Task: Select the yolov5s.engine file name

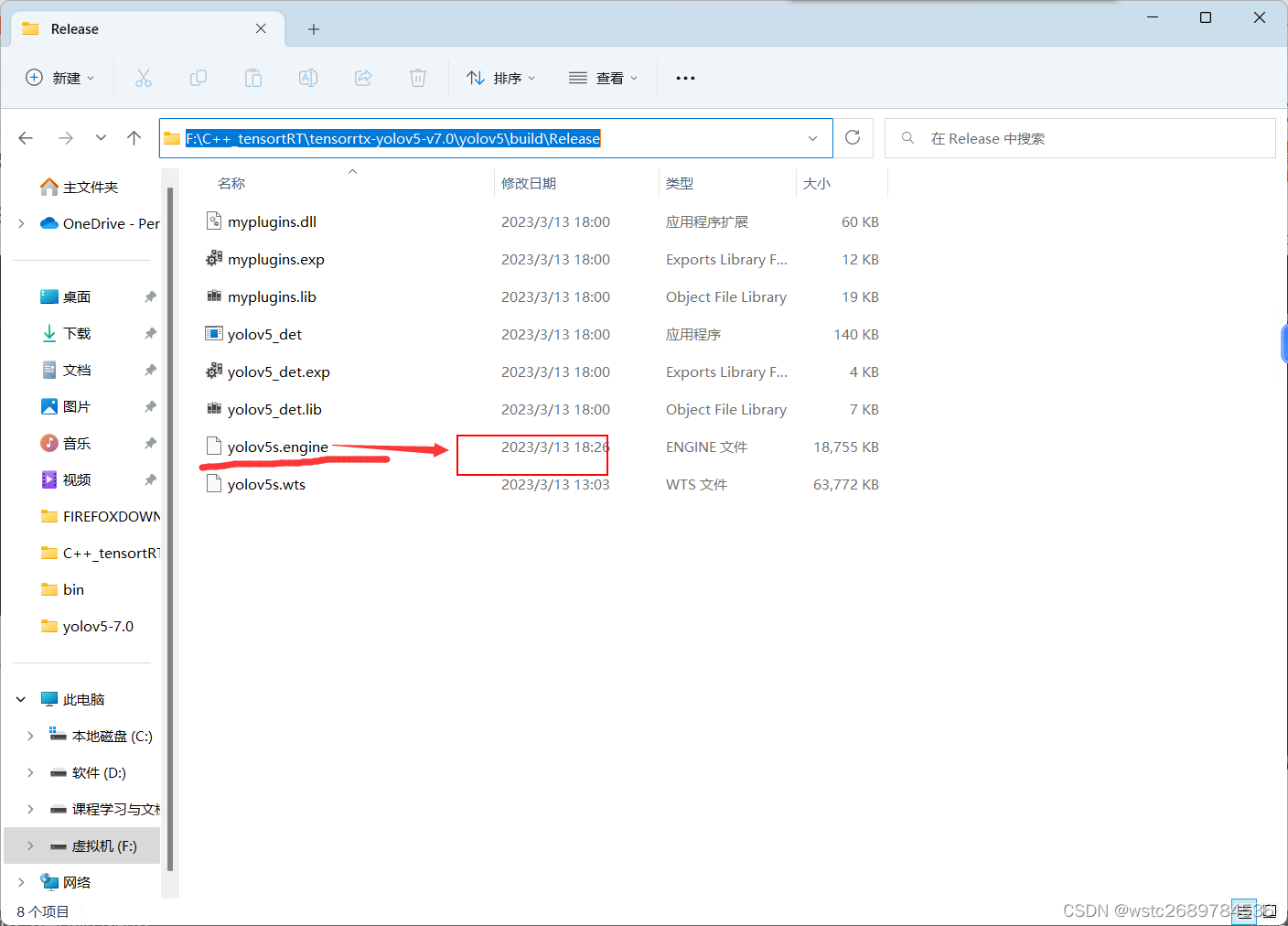Action: 278,447
